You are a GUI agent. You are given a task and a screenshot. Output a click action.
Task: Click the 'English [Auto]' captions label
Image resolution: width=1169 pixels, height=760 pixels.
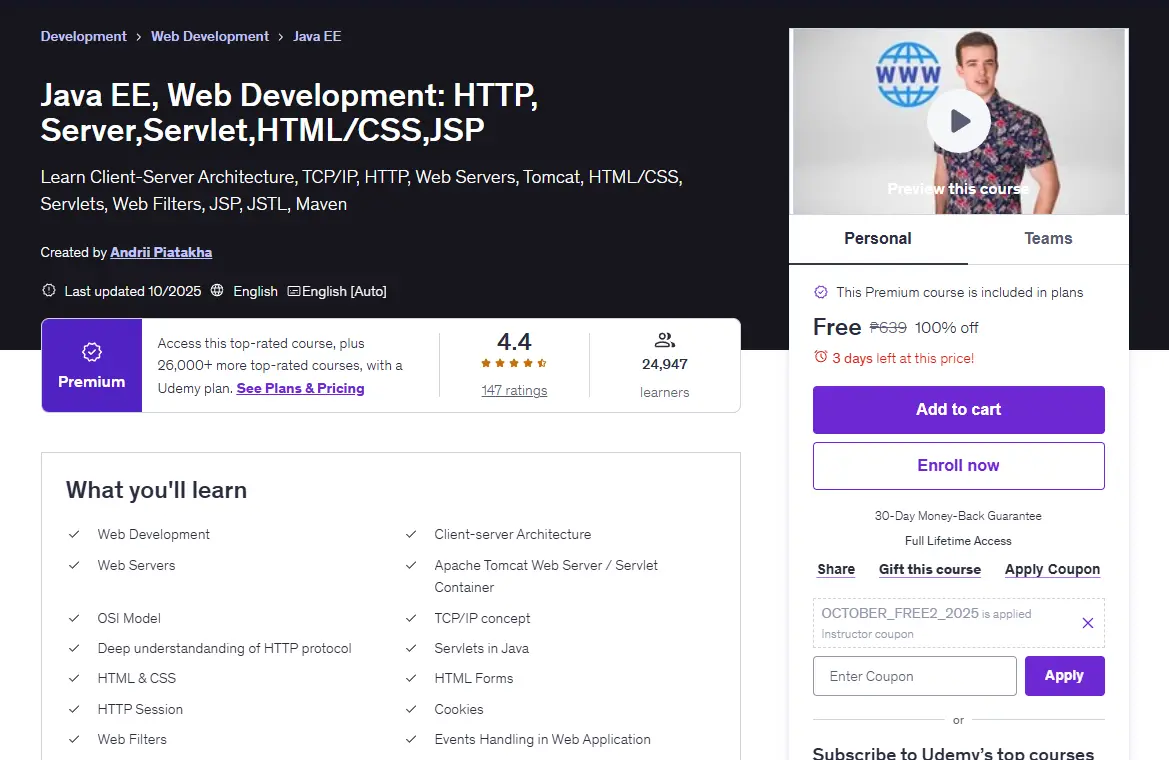click(344, 291)
